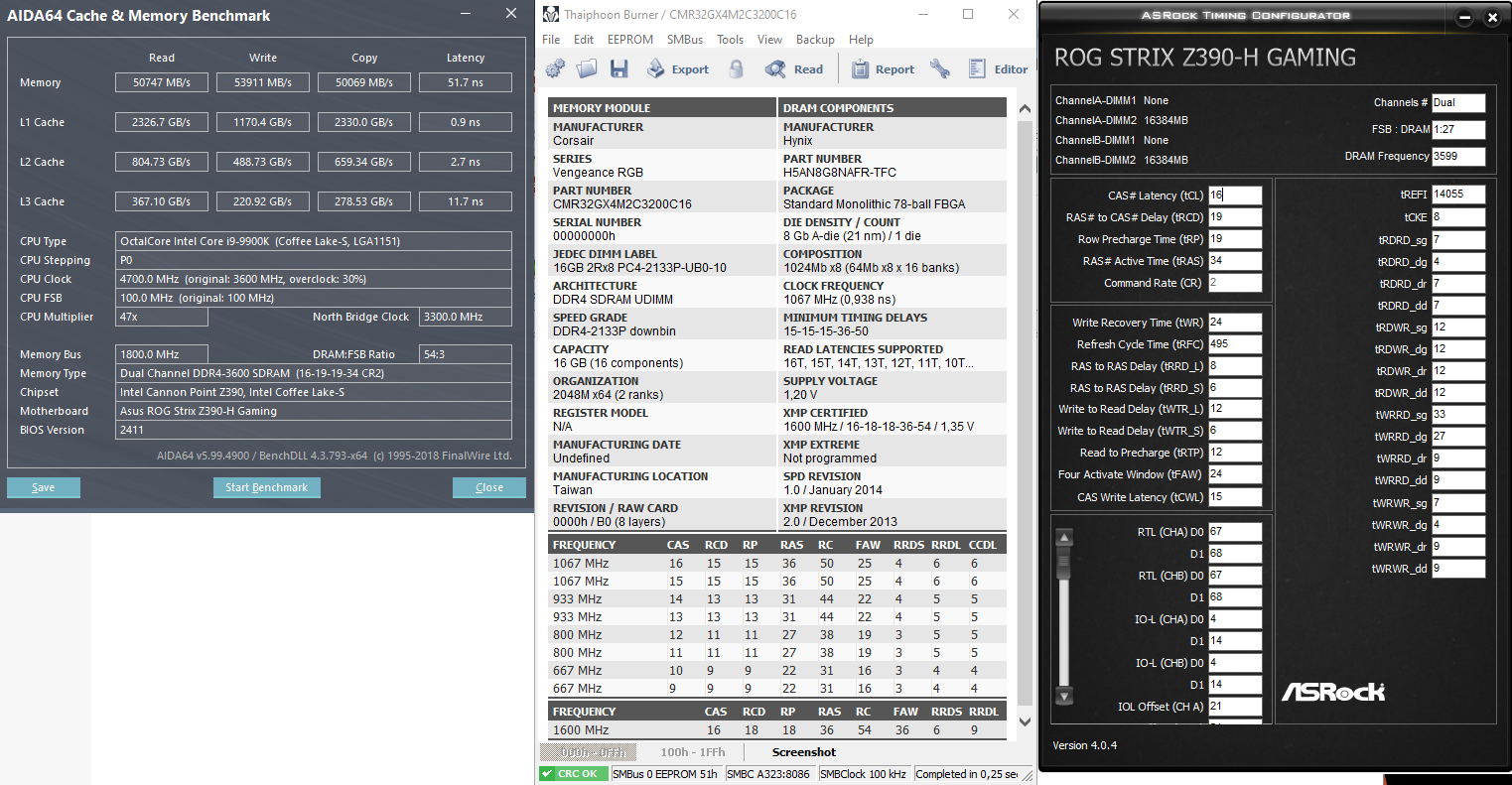Viewport: 1512px width, 785px height.
Task: Click the Memory Read result 50747 MB/s
Action: click(x=162, y=82)
